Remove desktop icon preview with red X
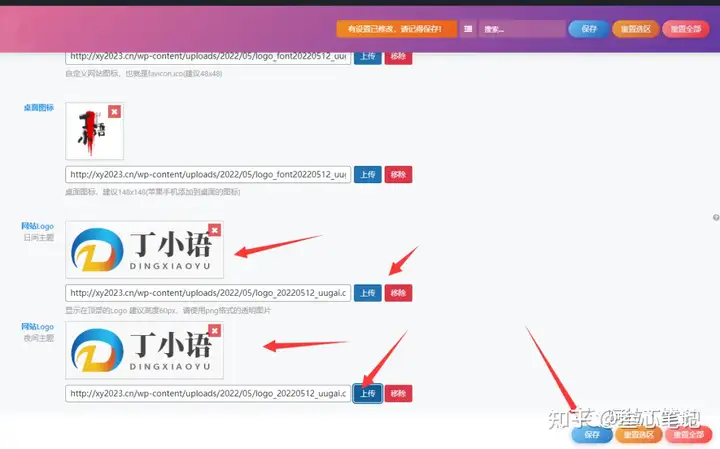This screenshot has height=449, width=720. [x=114, y=112]
